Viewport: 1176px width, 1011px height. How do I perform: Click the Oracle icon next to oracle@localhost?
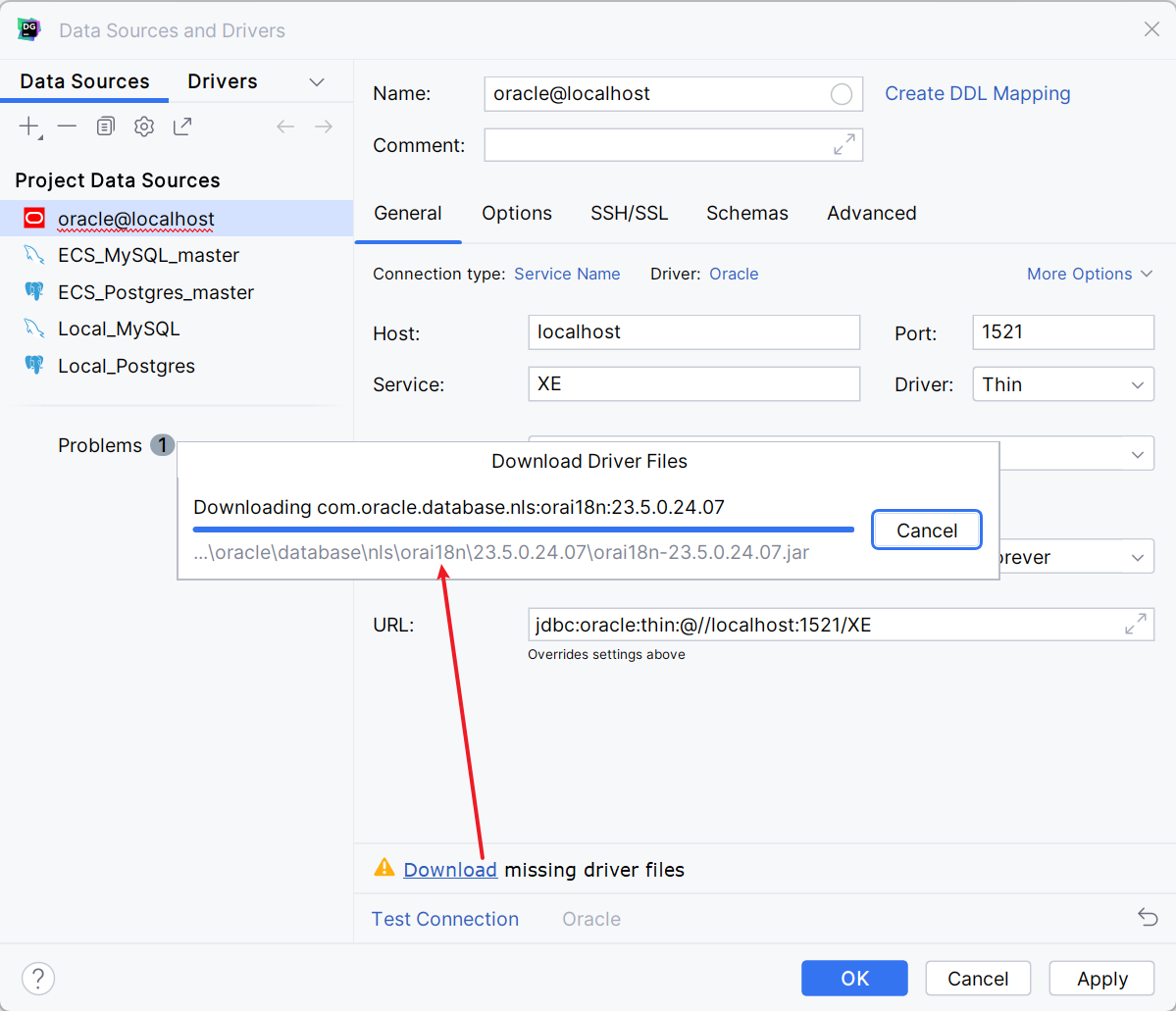tap(34, 219)
